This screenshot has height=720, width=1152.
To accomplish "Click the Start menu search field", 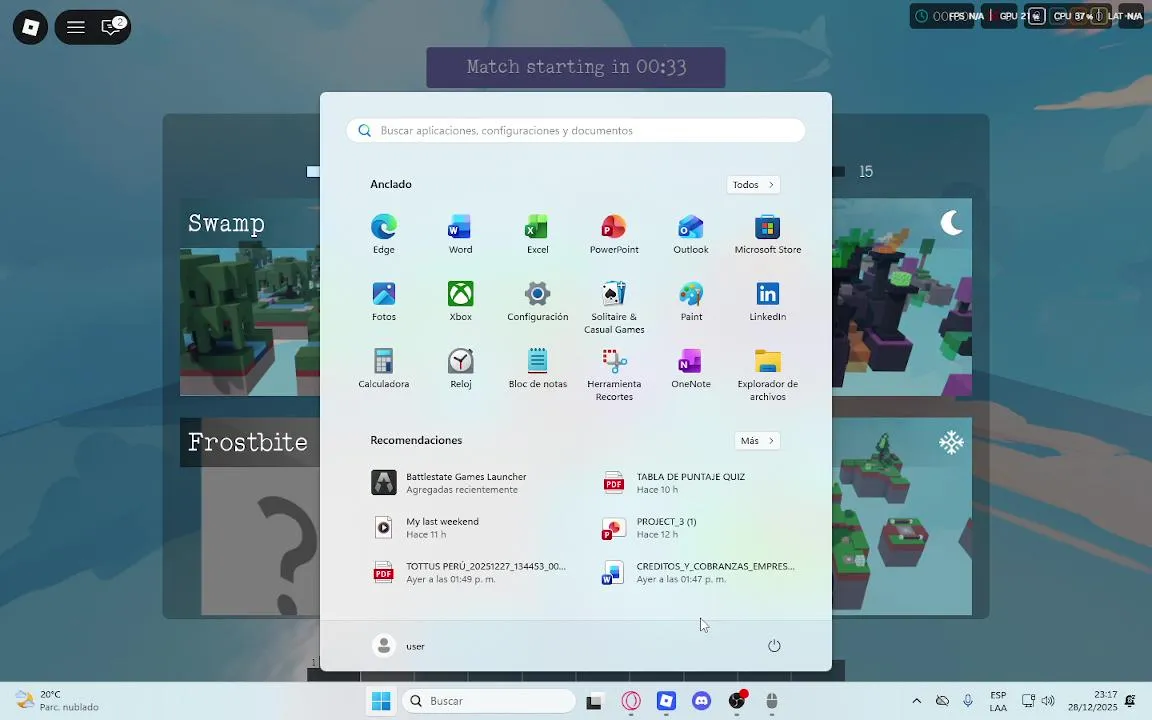I will click(576, 131).
